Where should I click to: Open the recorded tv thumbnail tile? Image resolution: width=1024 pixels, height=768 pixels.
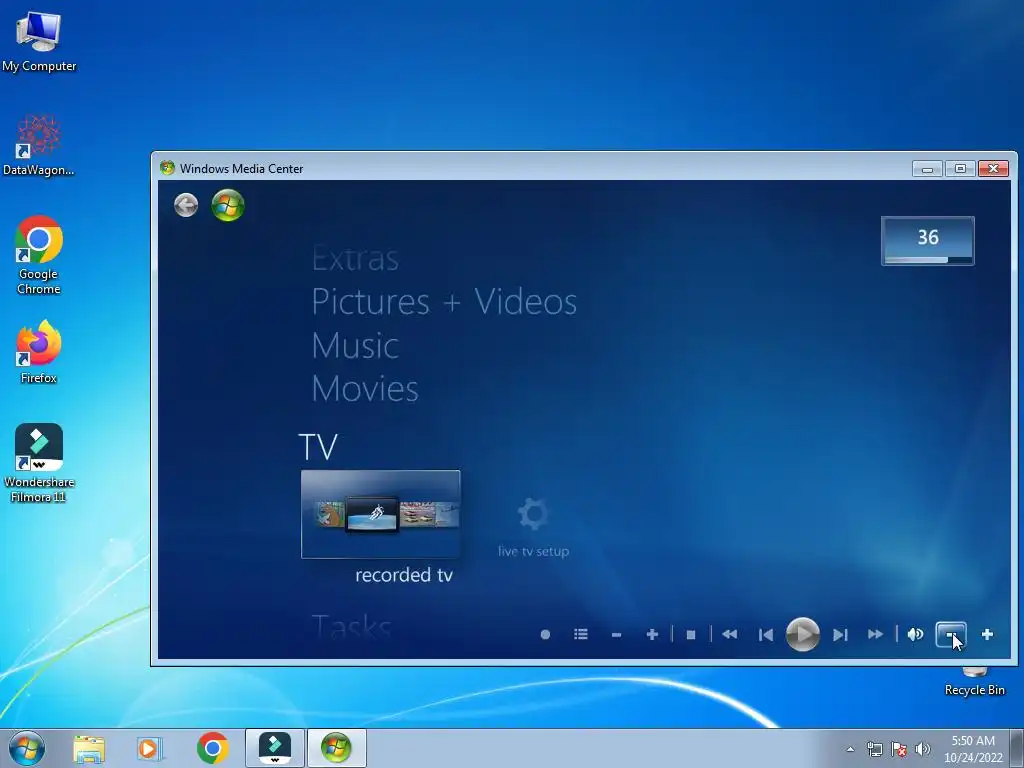(381, 514)
